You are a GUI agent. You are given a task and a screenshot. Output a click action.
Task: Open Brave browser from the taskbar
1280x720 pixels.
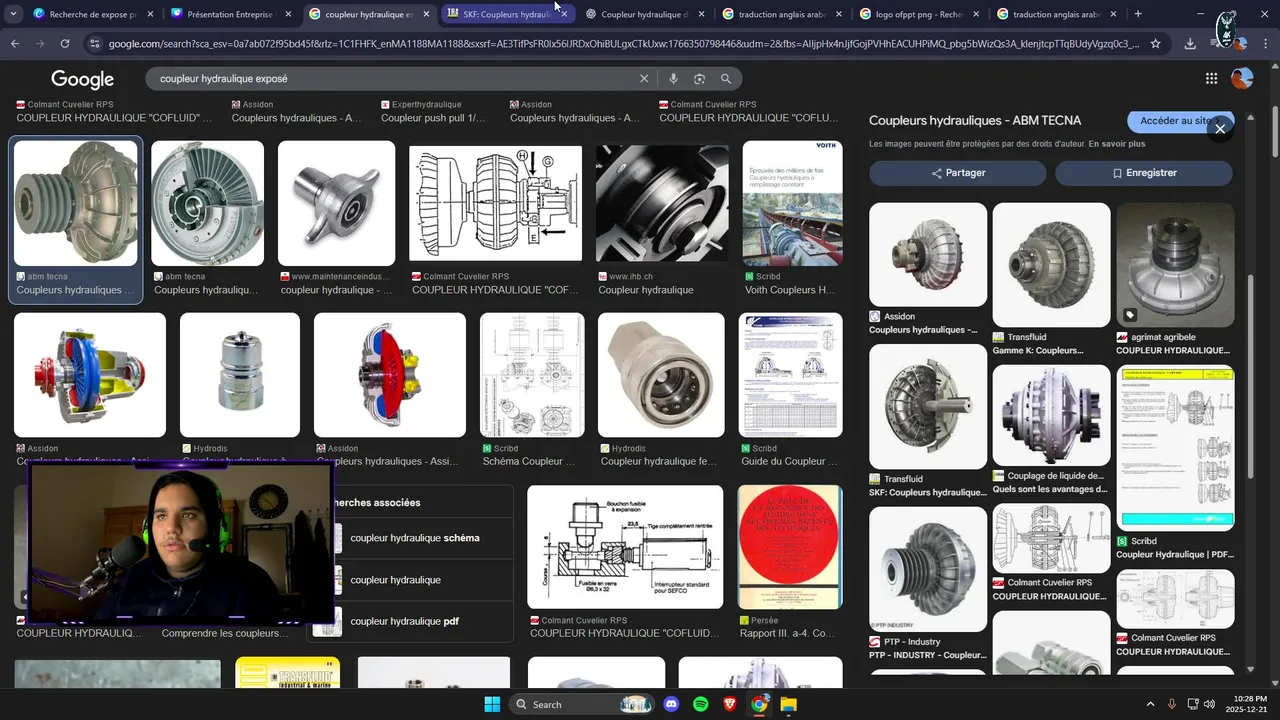730,704
